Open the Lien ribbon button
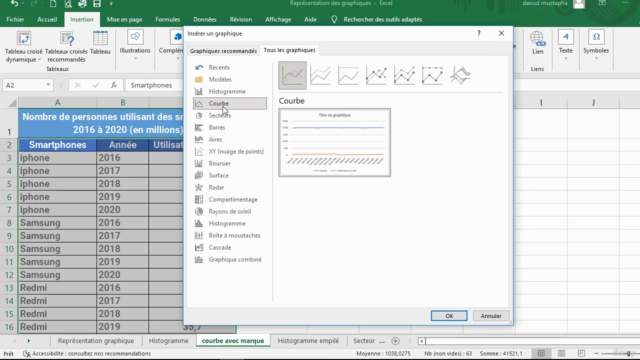The width and height of the screenshot is (640, 360). point(538,43)
